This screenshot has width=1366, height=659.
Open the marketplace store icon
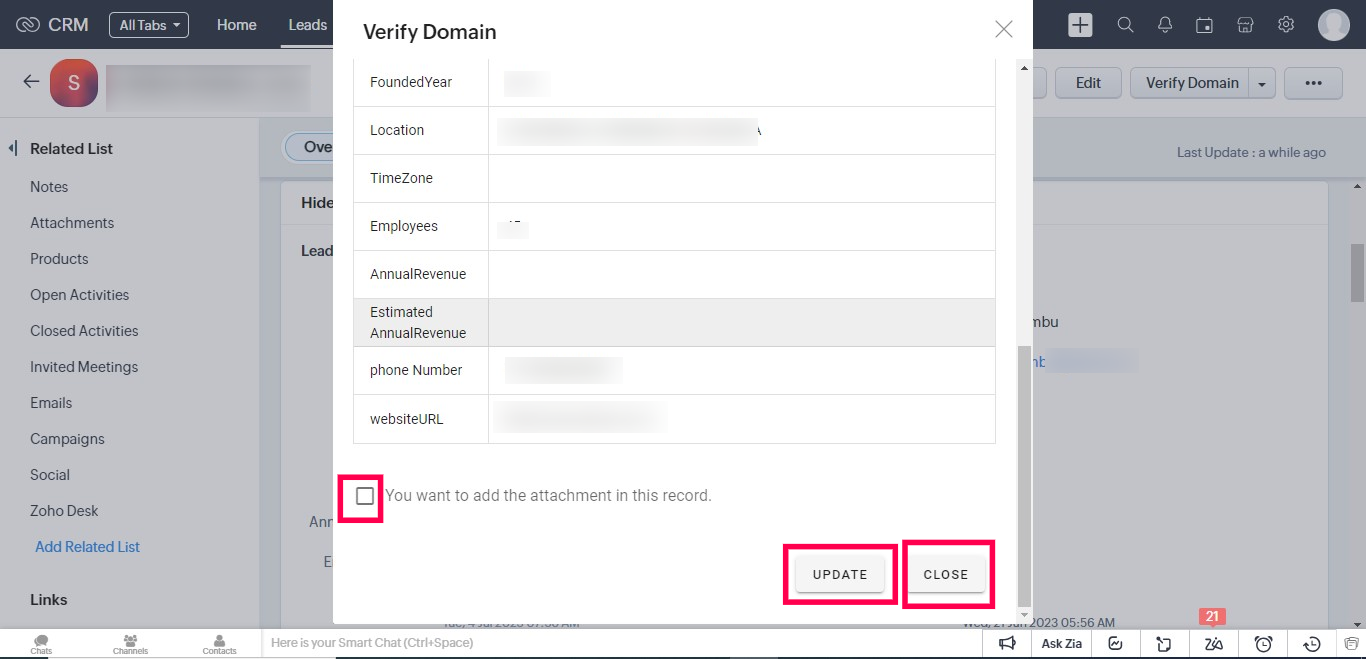click(1245, 25)
